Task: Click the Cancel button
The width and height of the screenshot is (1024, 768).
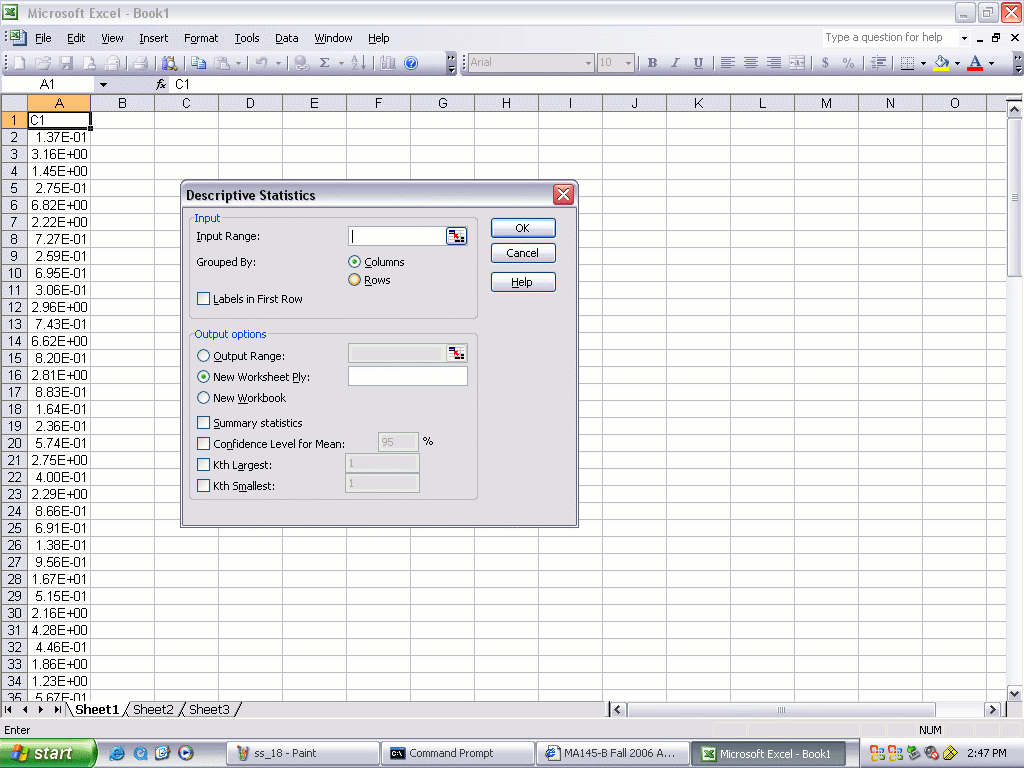Action: 522,253
